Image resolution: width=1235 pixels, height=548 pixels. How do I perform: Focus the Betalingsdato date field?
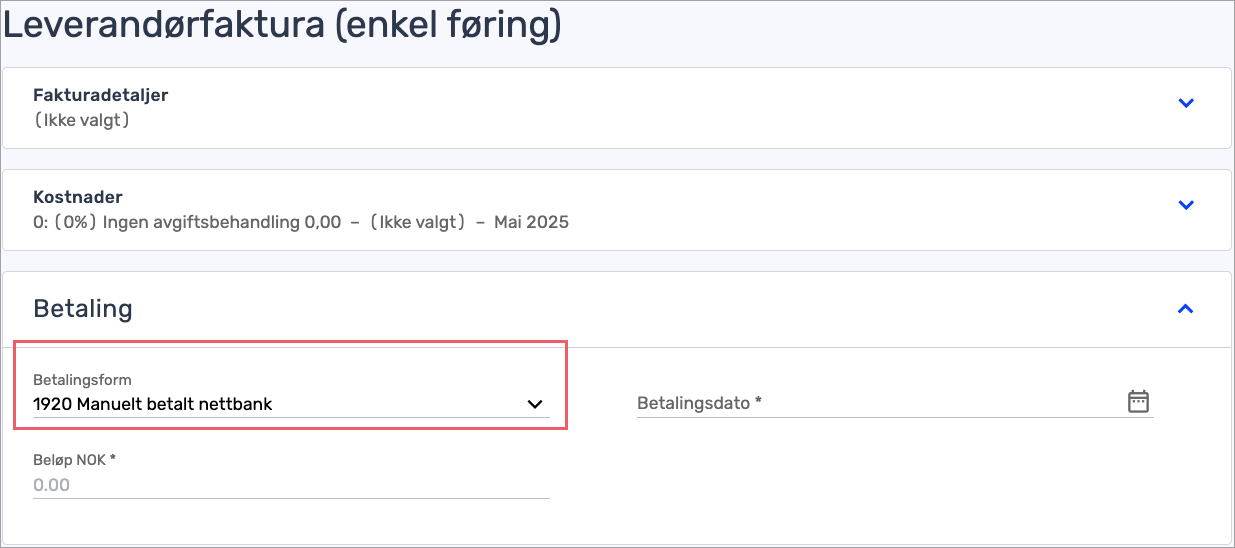895,403
